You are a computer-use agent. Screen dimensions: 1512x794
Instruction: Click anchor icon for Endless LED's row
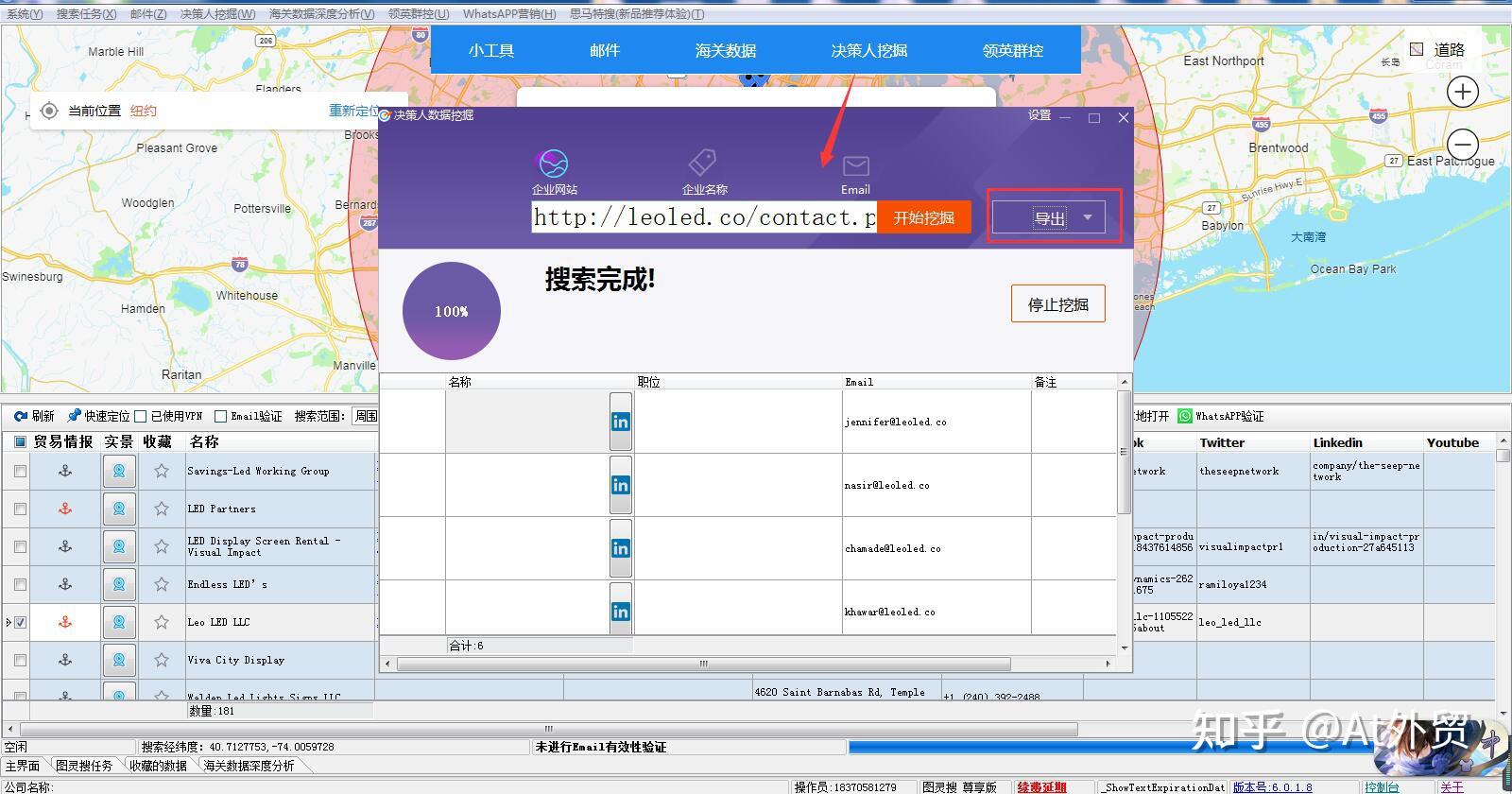(x=65, y=584)
